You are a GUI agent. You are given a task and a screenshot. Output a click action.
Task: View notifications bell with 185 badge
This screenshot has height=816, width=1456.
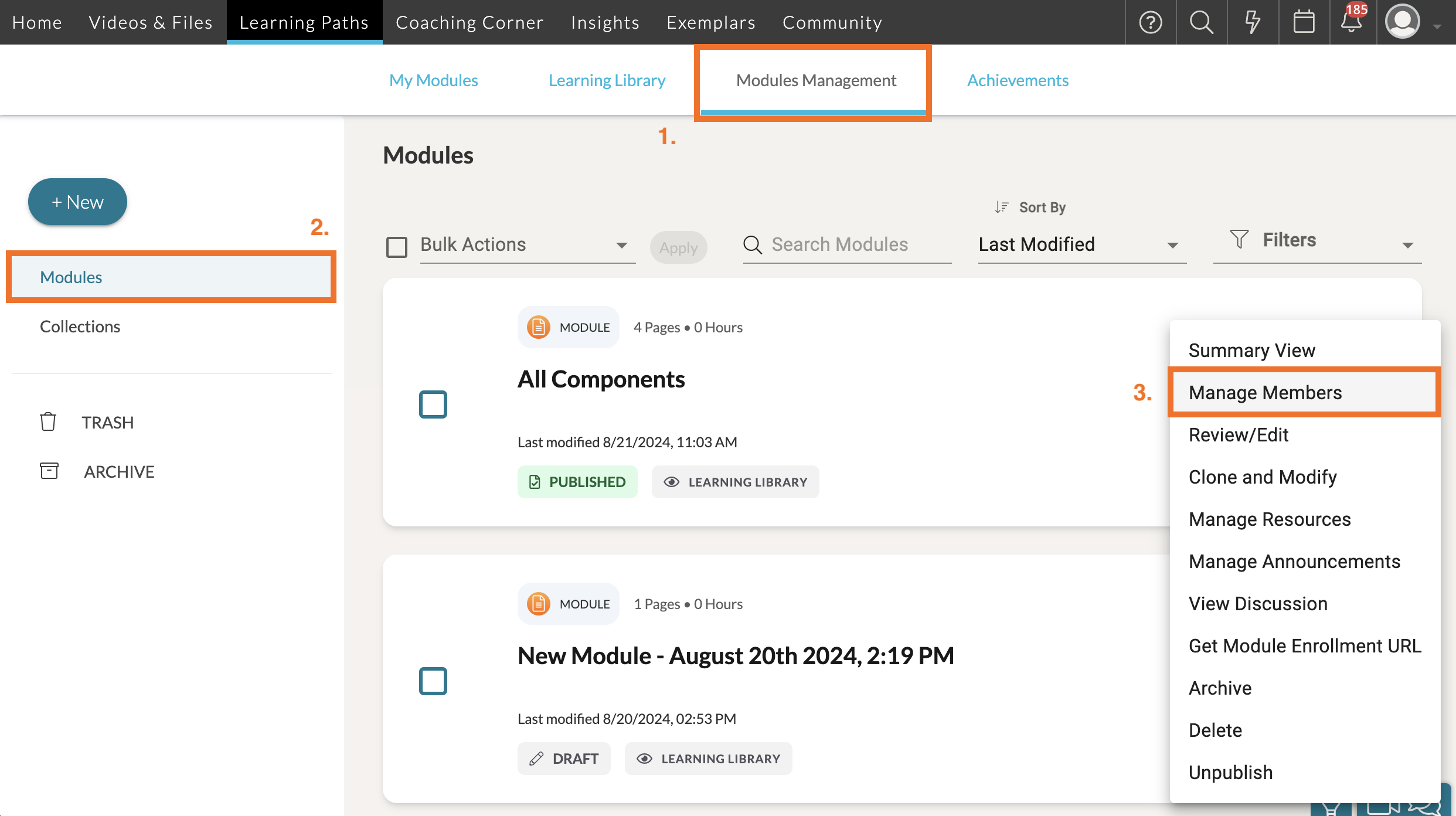pos(1351,22)
